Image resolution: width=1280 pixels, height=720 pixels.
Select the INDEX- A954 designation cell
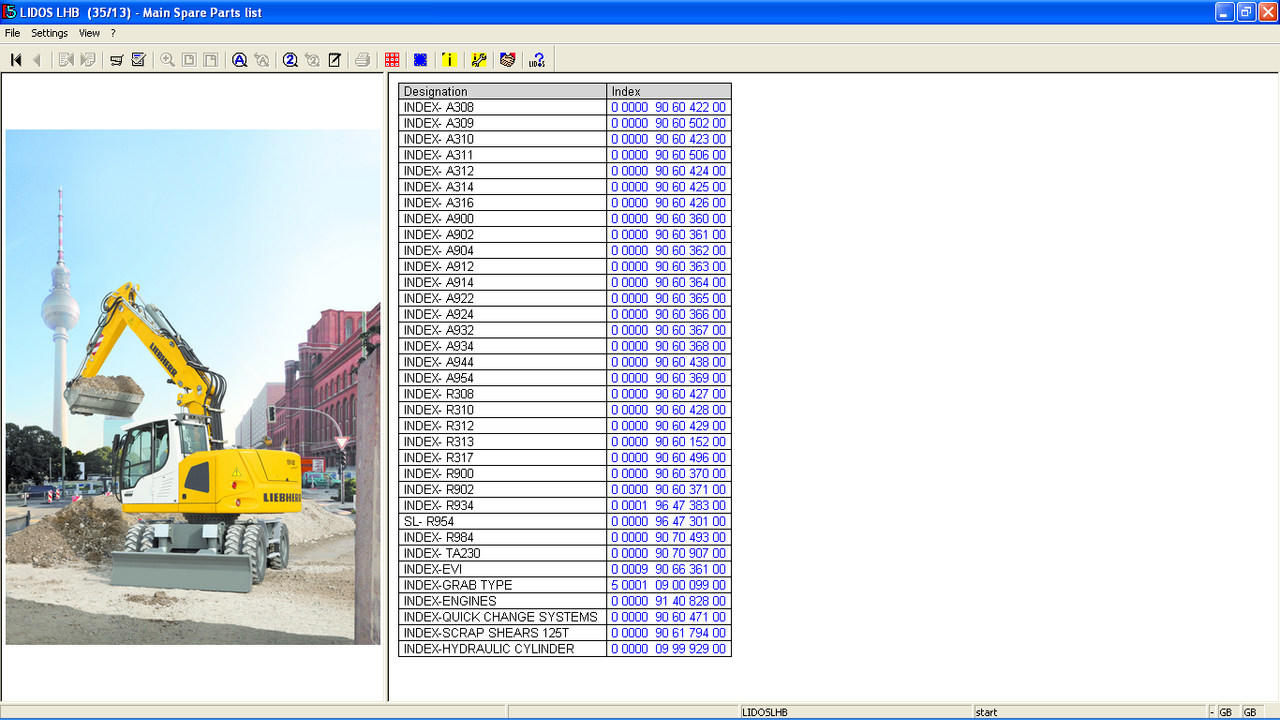coord(502,378)
